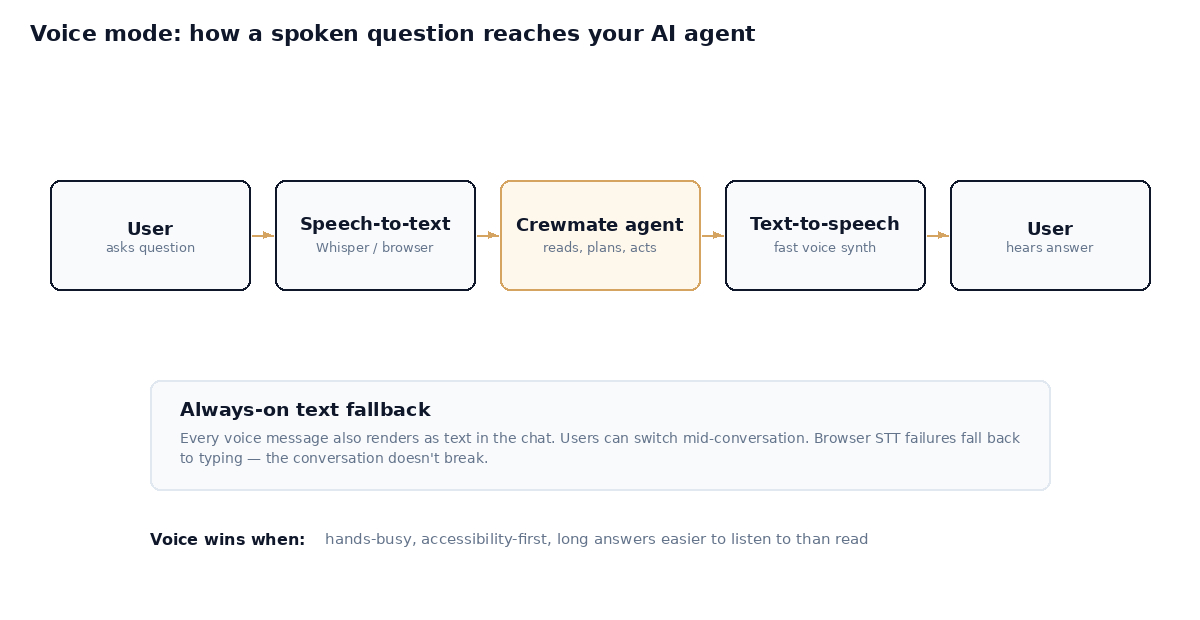
Task: Click arrow from Crewmate agent to Text-to-speech
Action: (x=713, y=236)
